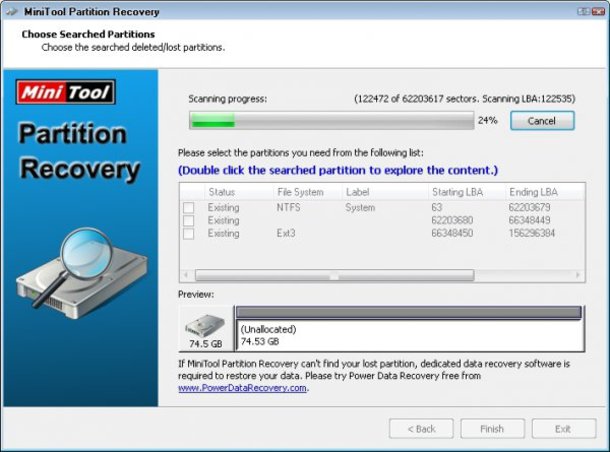610x452 pixels.
Task: Click the maximize button in title bar
Action: (583, 12)
